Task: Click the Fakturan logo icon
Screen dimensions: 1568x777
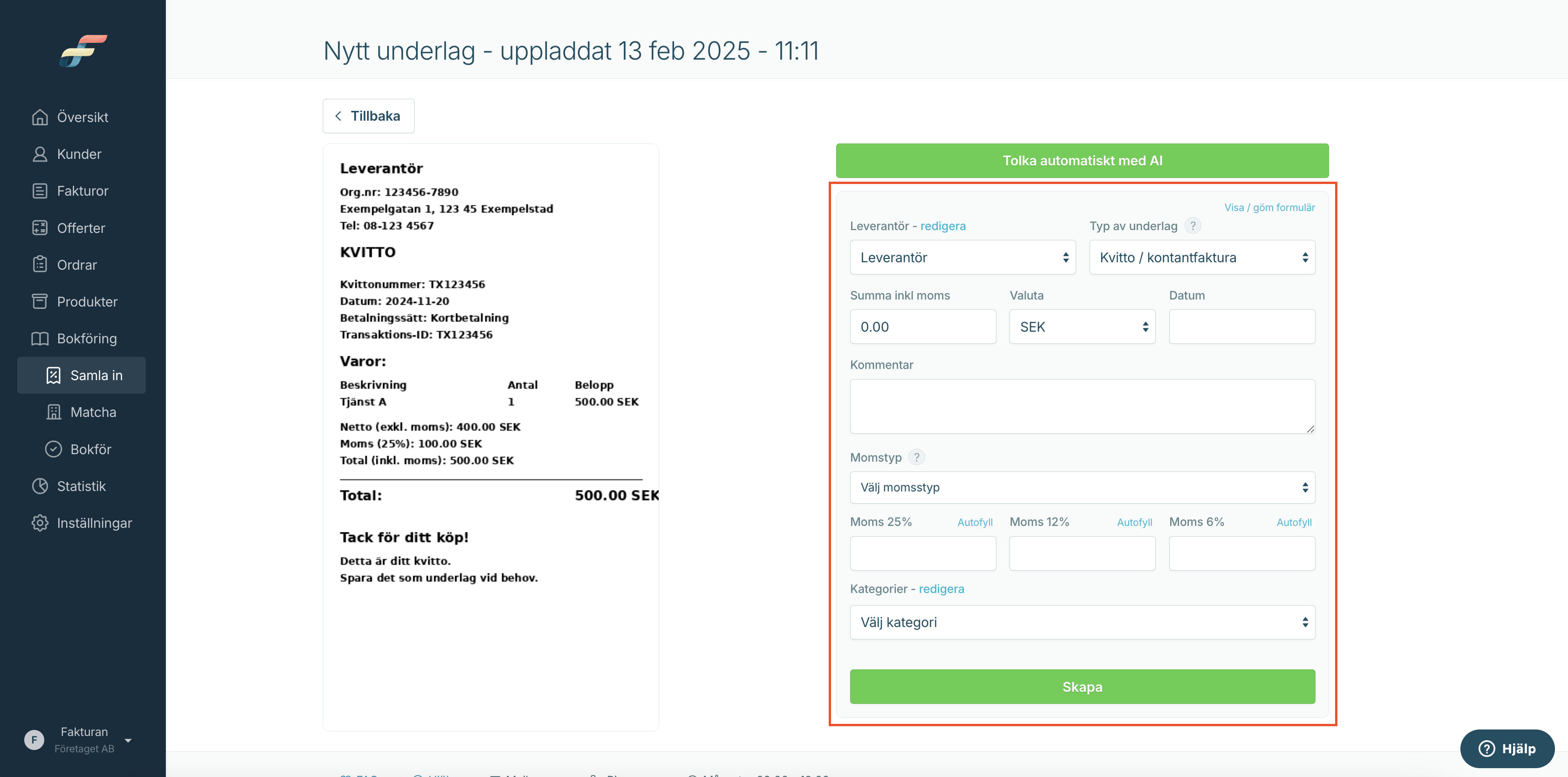Action: click(83, 50)
